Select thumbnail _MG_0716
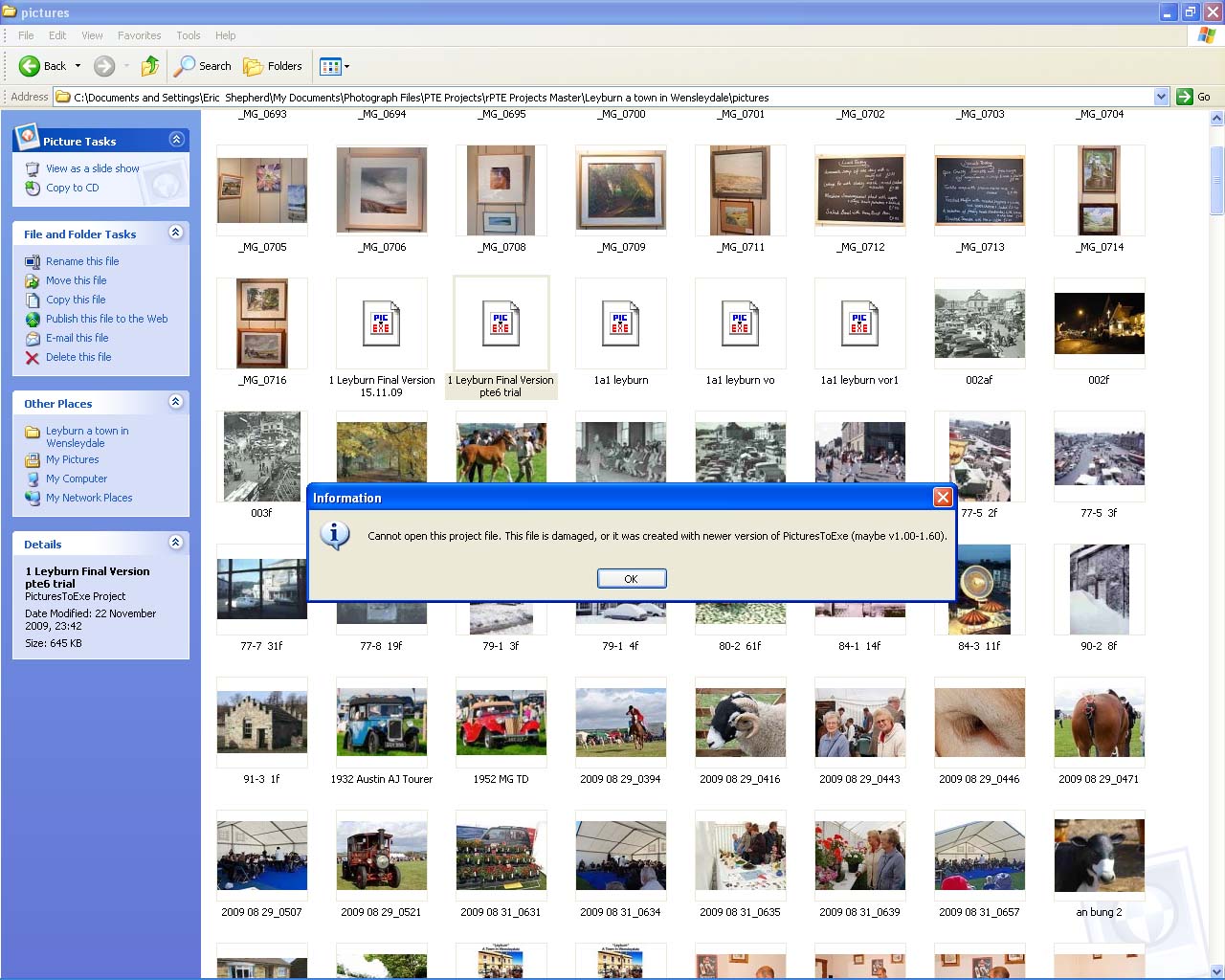The image size is (1225, 980). point(262,323)
